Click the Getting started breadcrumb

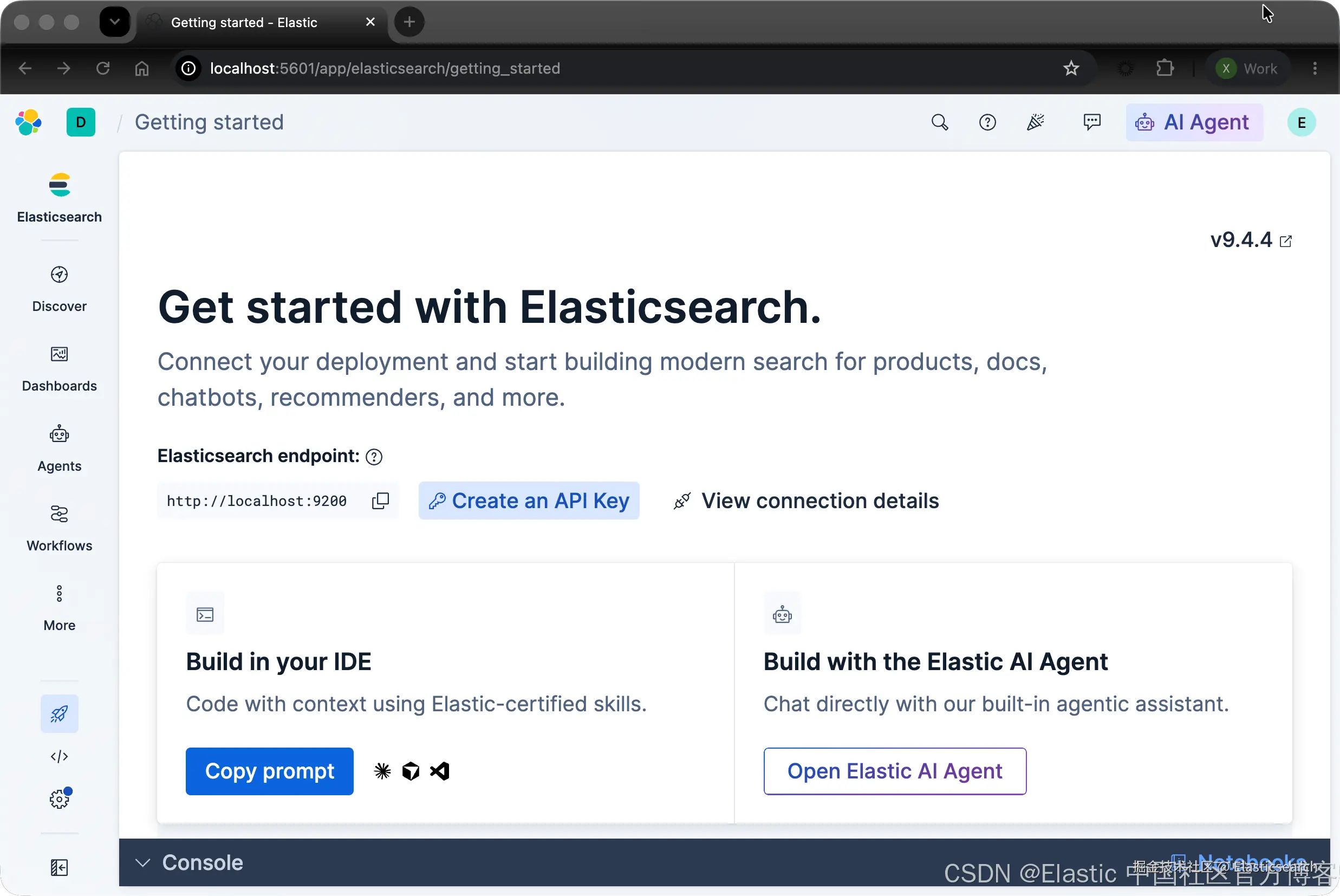tap(209, 122)
